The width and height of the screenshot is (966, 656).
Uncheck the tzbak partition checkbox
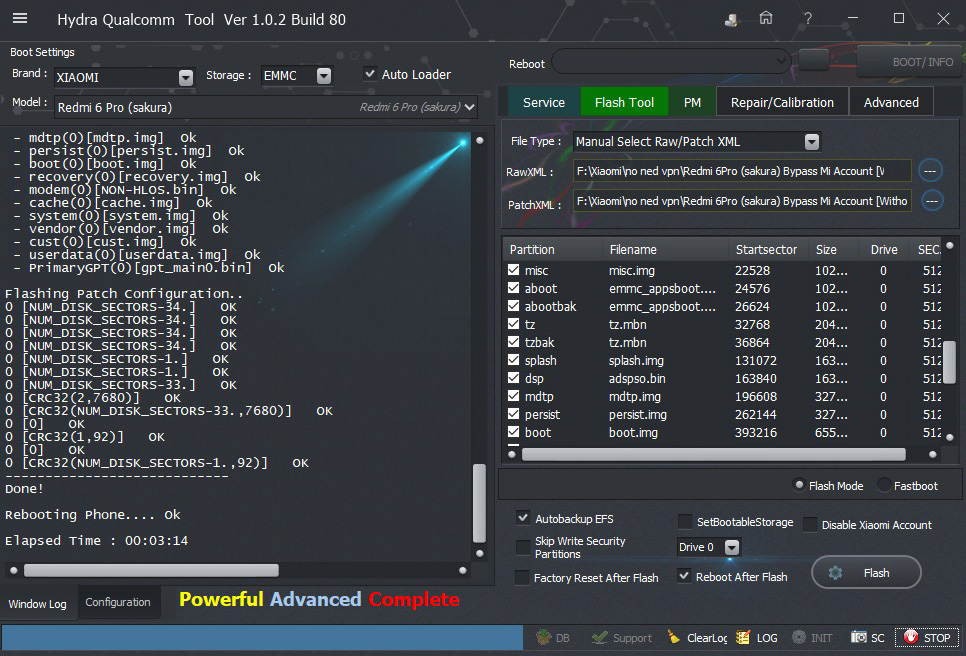pos(513,341)
